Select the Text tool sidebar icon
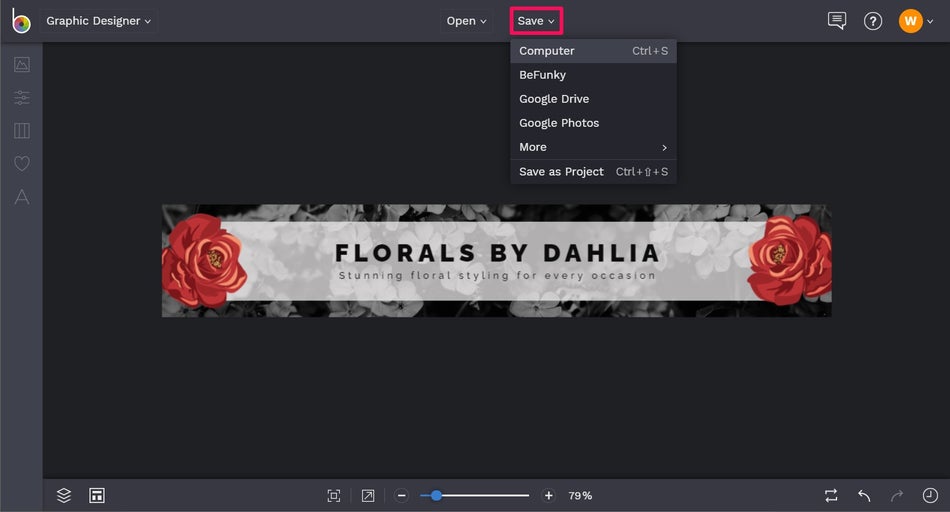 point(22,196)
